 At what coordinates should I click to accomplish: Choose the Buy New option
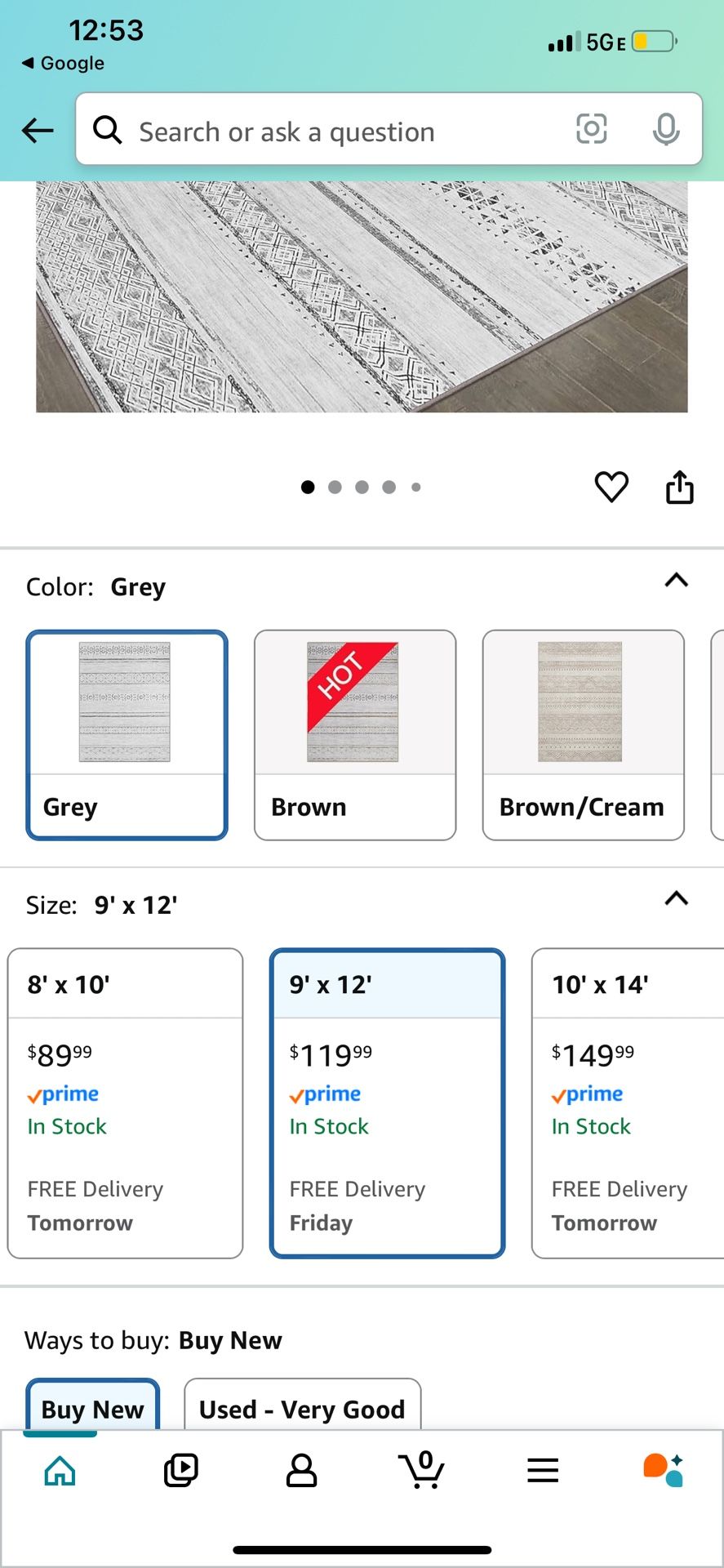click(93, 1408)
